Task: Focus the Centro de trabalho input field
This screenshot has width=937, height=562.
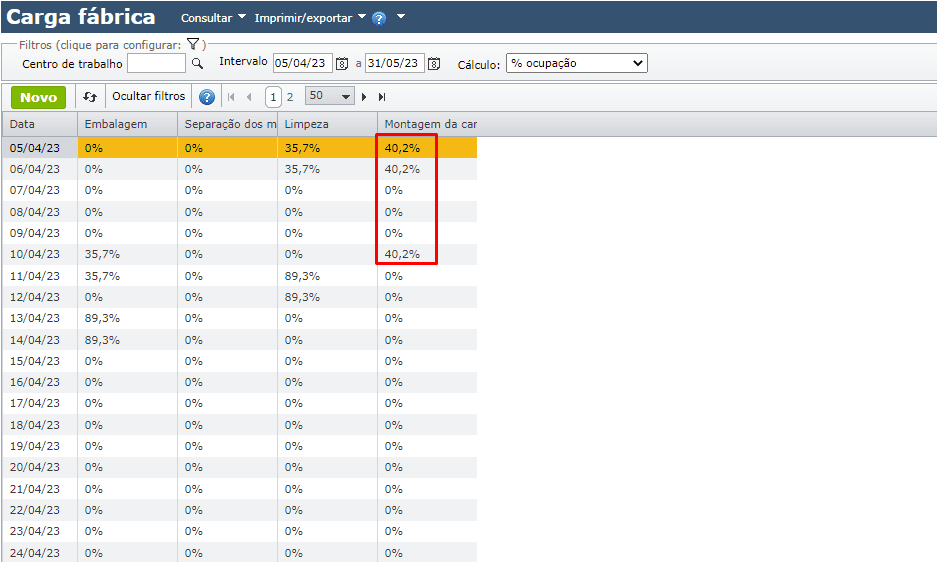Action: 157,63
